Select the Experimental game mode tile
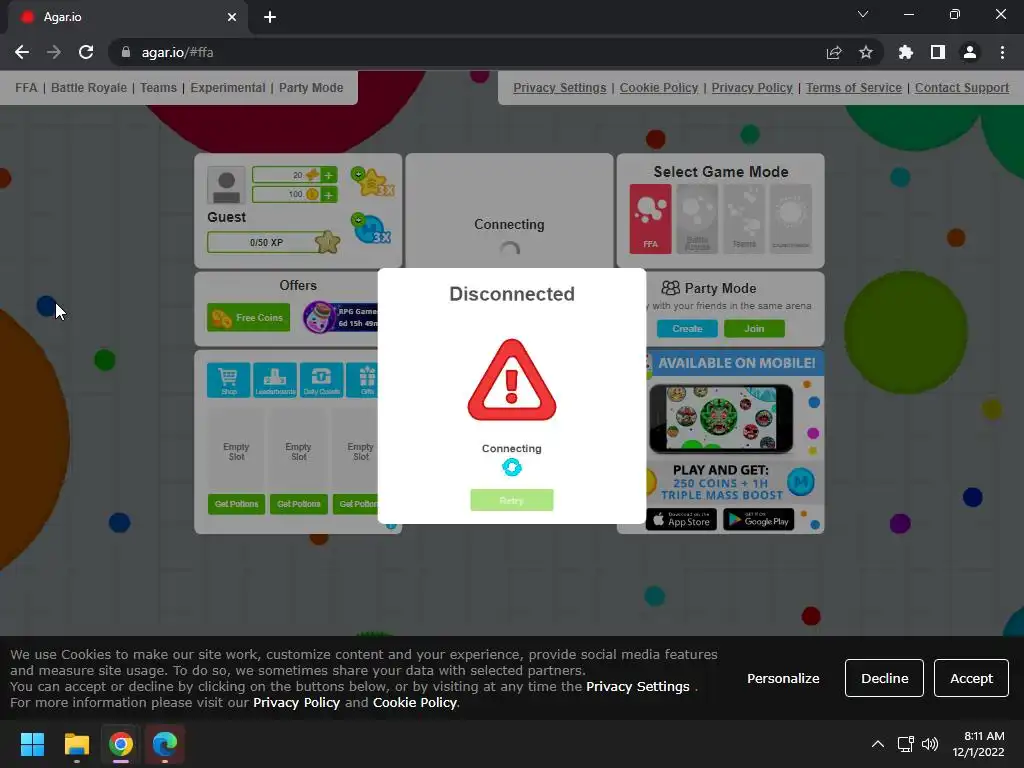1024x768 pixels. [x=790, y=218]
